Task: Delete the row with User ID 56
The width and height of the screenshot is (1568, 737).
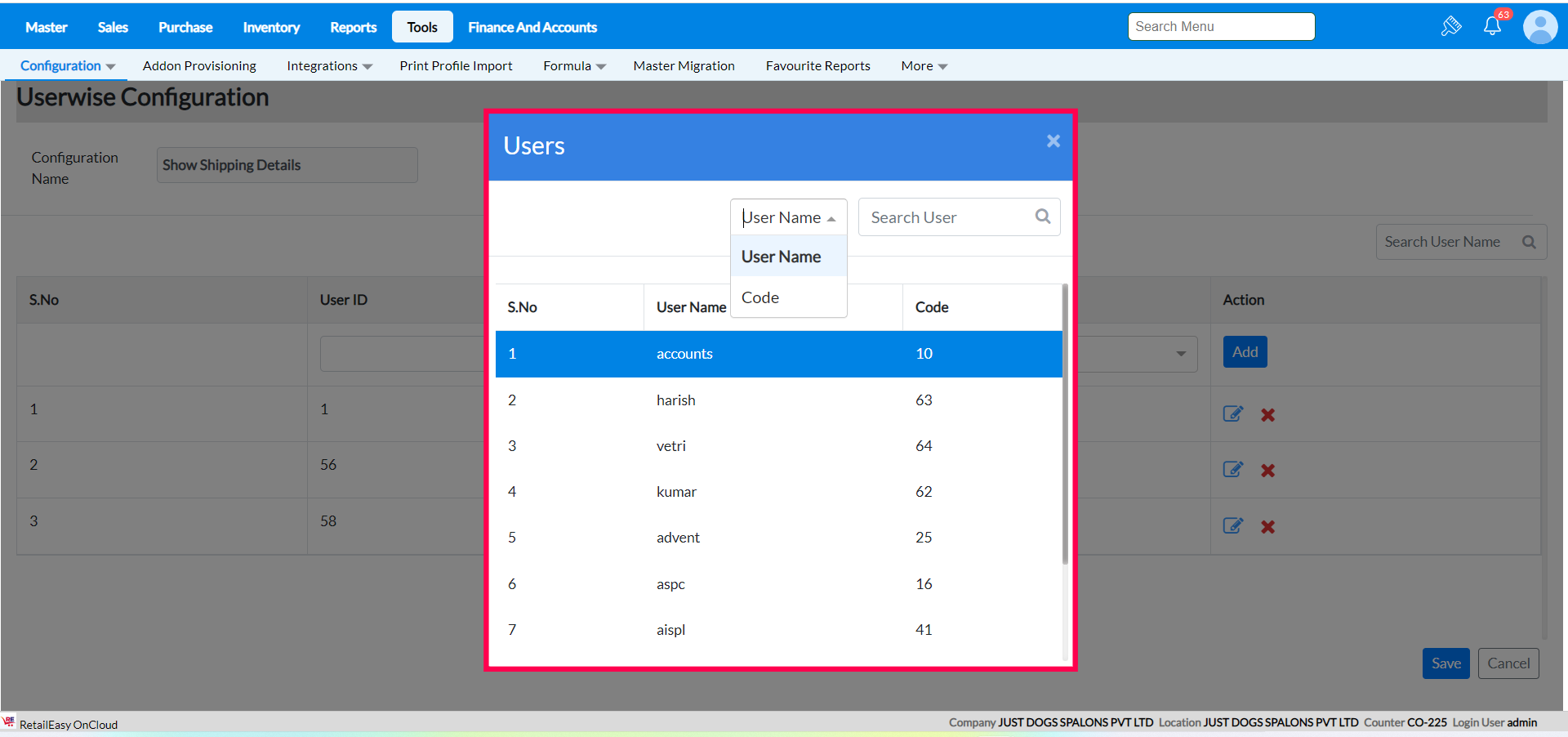Action: click(1267, 471)
